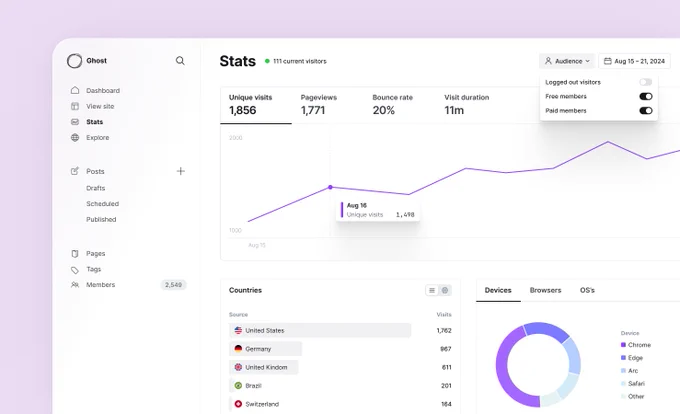Click the Visits column header

(444, 314)
